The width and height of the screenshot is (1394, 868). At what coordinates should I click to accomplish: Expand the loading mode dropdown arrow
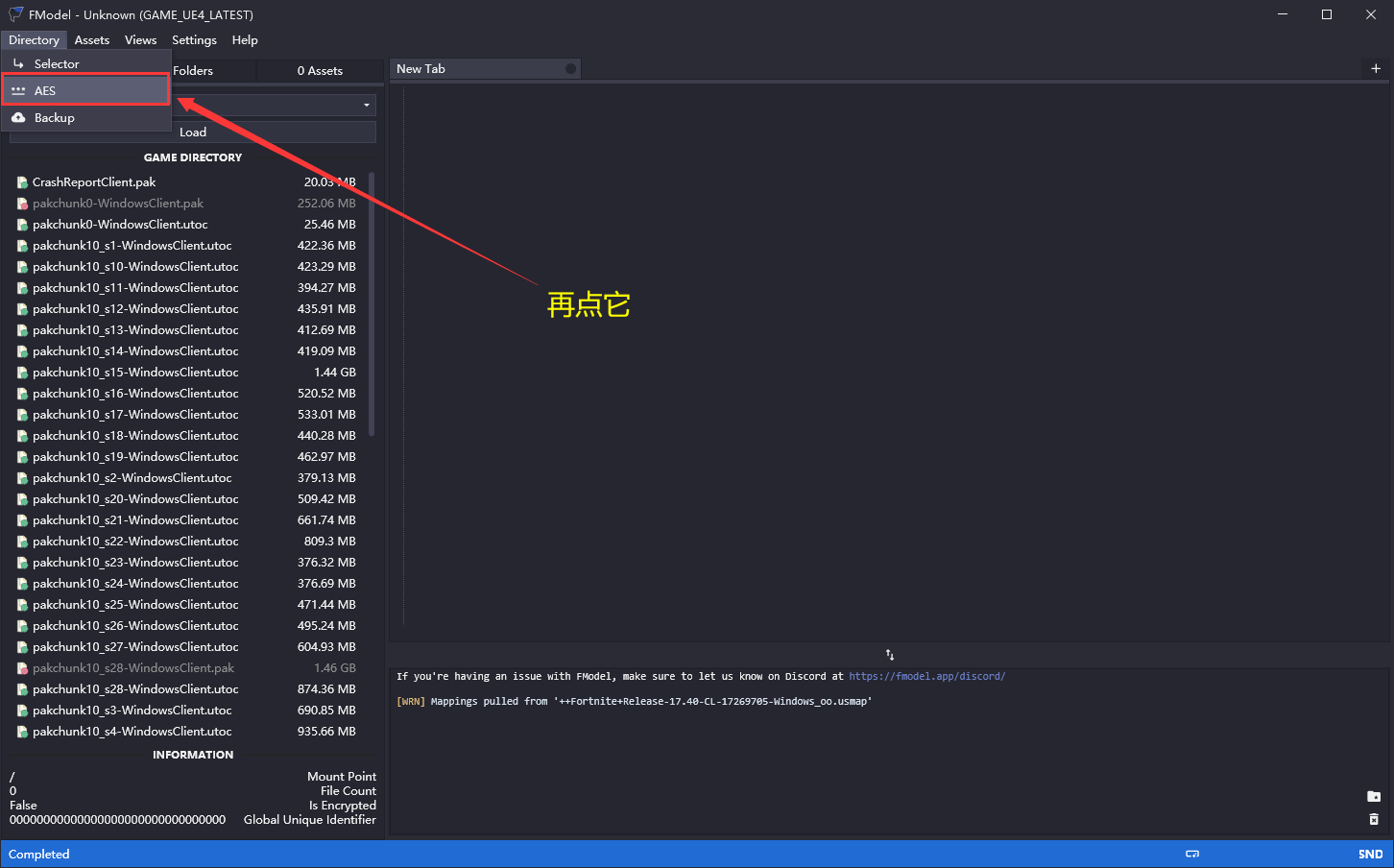367,105
